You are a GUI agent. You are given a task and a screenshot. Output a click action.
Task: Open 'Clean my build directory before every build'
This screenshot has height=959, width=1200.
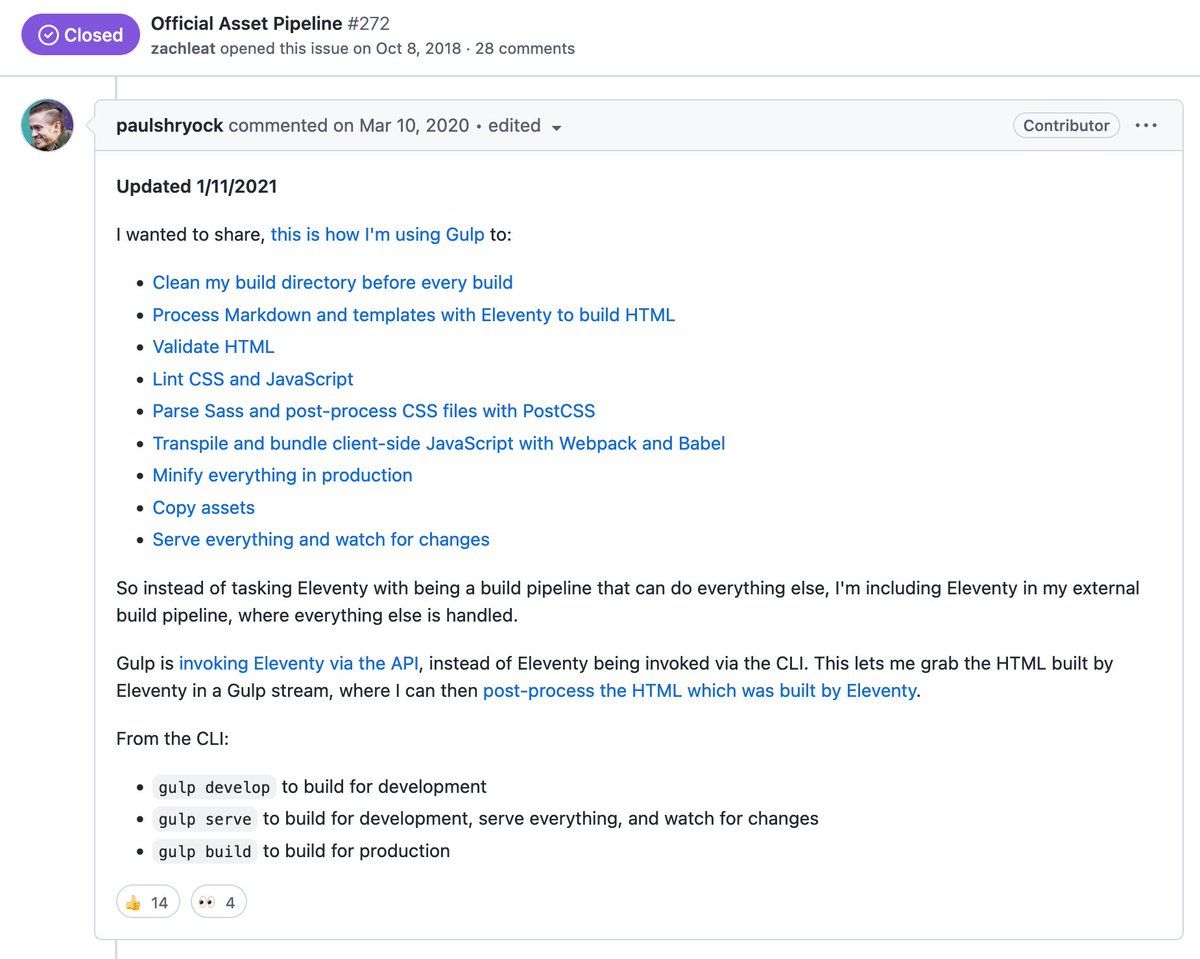(x=332, y=282)
